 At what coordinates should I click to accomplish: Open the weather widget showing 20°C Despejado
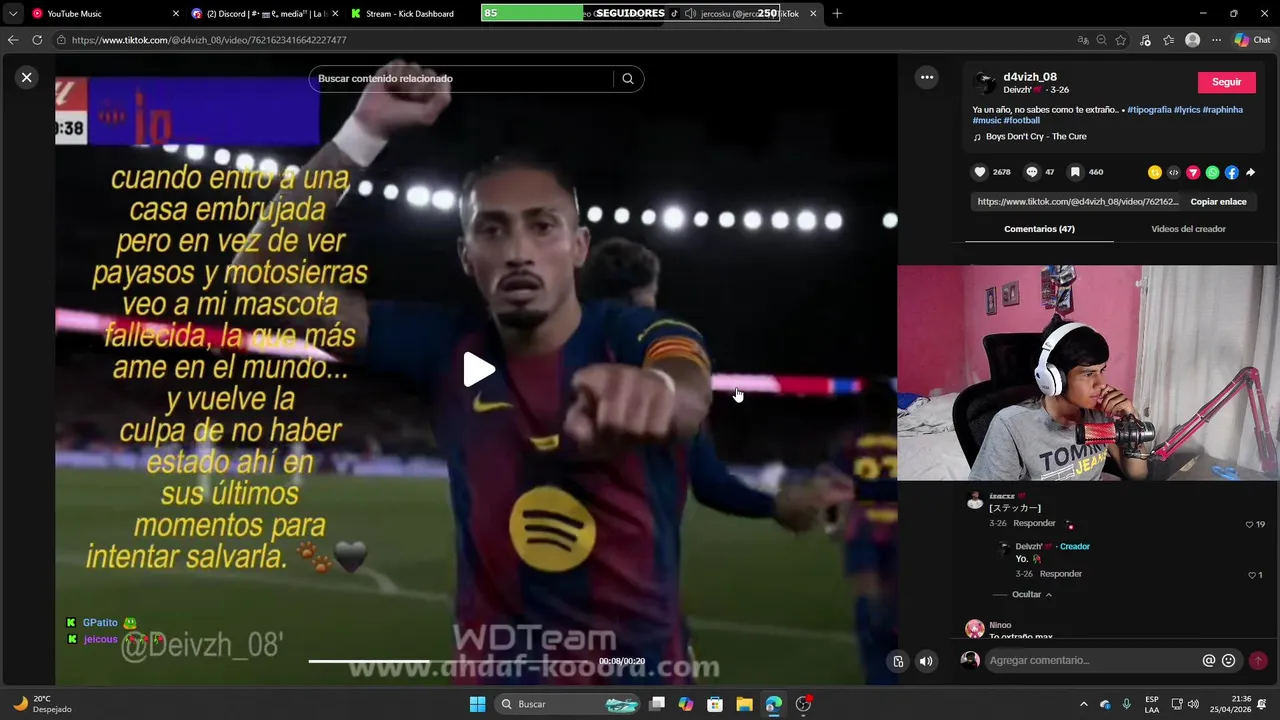tap(42, 704)
